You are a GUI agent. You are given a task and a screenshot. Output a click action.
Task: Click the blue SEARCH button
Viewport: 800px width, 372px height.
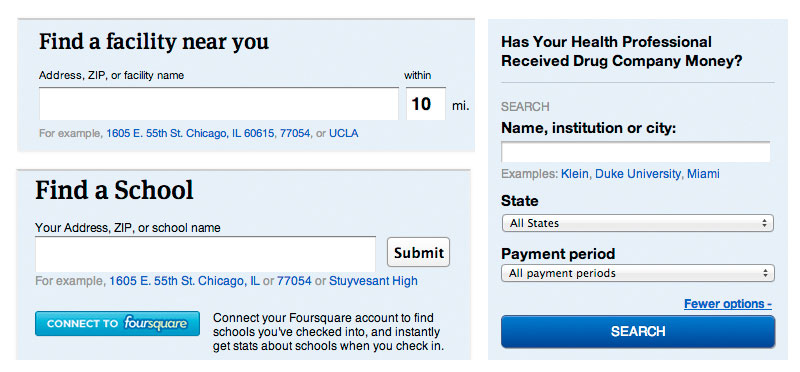[x=638, y=332]
